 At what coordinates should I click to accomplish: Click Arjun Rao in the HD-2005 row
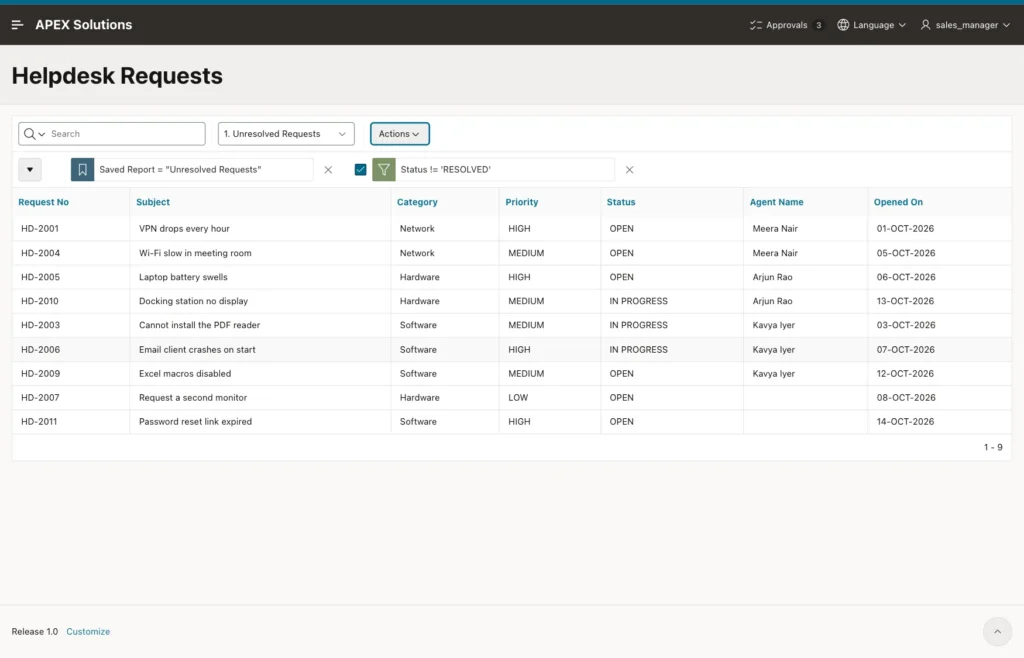773,277
